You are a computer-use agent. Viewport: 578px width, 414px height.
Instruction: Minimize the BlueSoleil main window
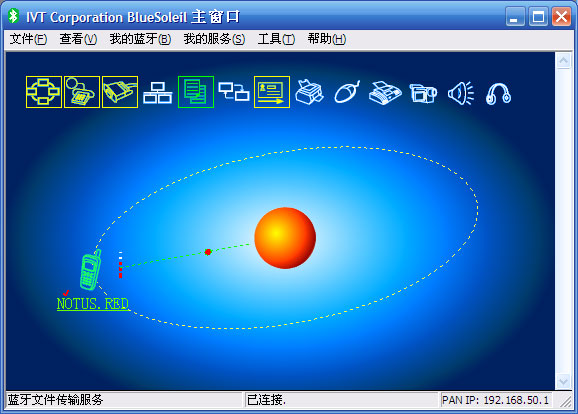click(515, 17)
